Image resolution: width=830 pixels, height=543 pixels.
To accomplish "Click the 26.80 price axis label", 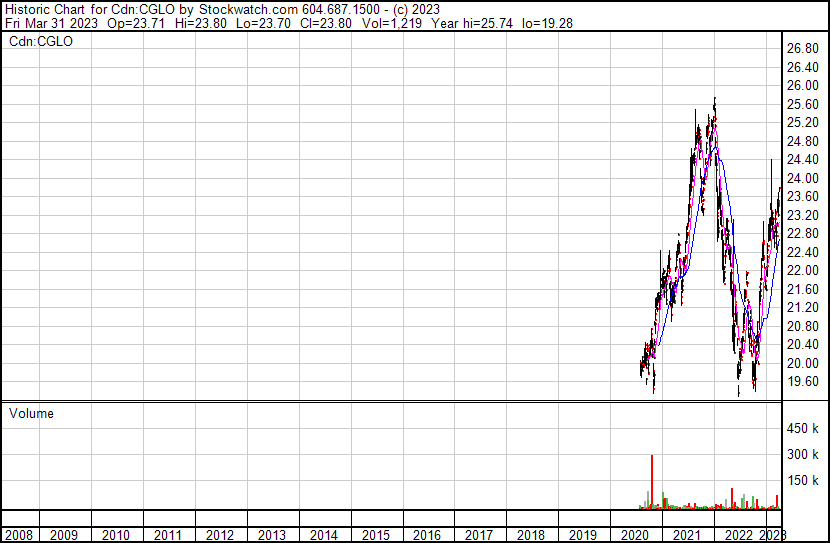I will coord(803,48).
